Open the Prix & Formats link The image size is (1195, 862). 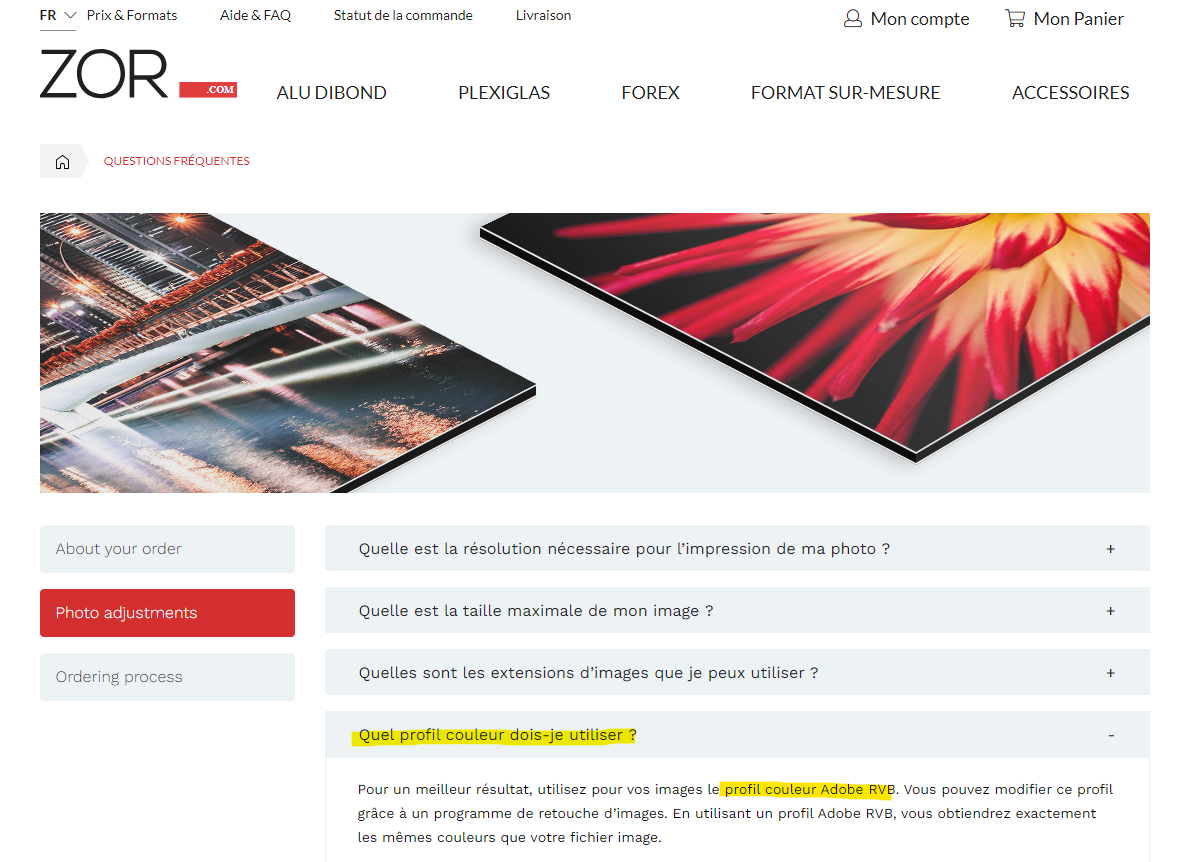132,15
